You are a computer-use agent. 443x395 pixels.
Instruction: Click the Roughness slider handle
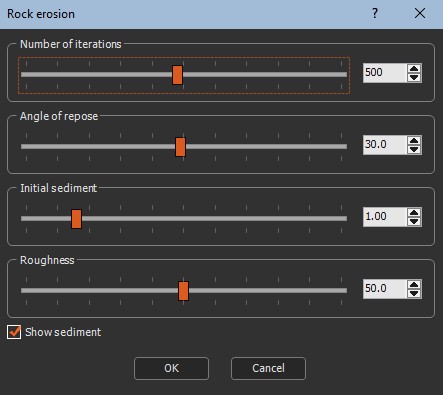pyautogui.click(x=183, y=291)
